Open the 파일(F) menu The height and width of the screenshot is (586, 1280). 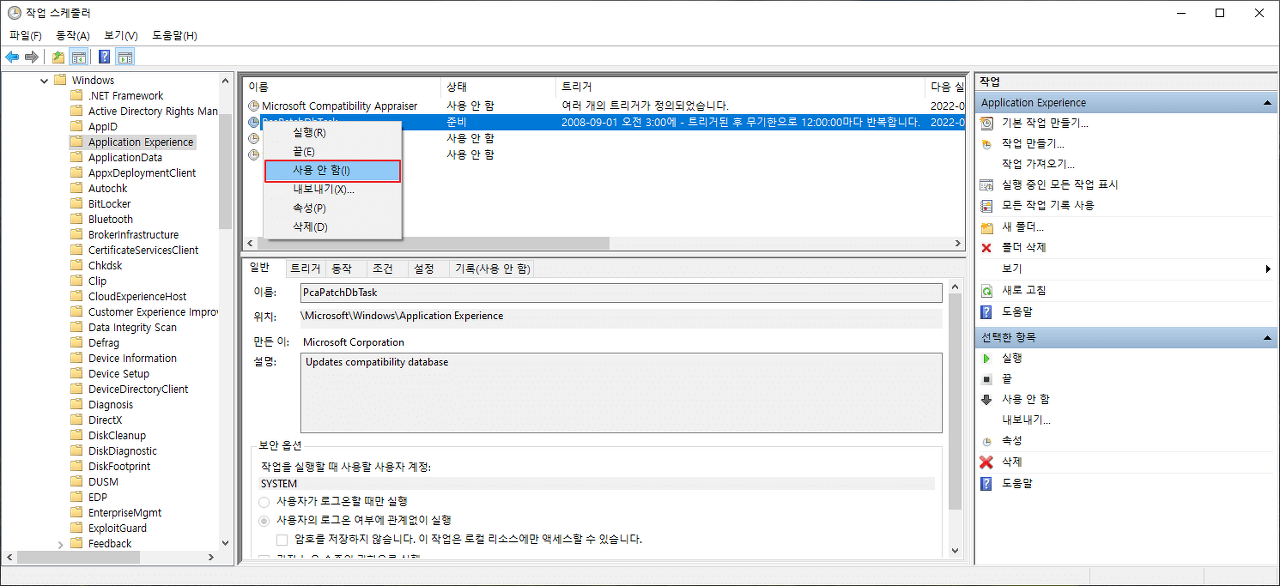tap(25, 35)
